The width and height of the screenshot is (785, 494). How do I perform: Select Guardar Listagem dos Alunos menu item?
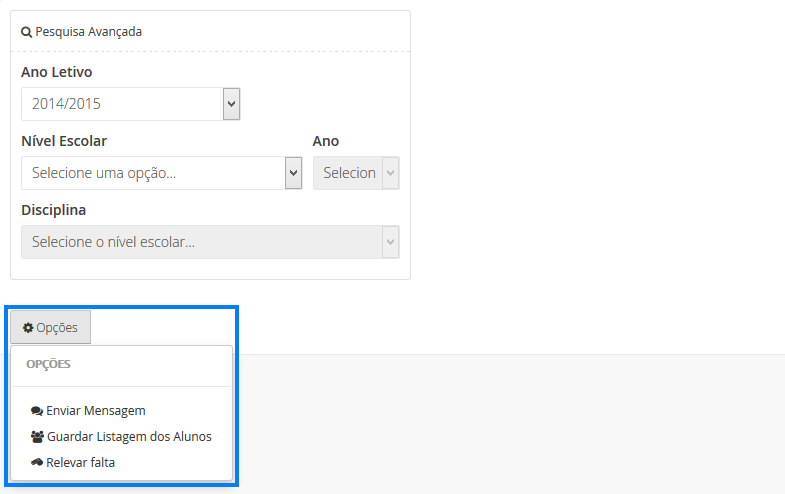tap(129, 437)
